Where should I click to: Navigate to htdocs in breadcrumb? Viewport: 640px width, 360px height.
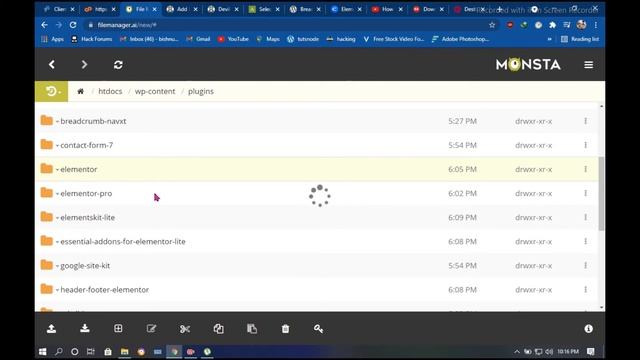click(x=110, y=91)
